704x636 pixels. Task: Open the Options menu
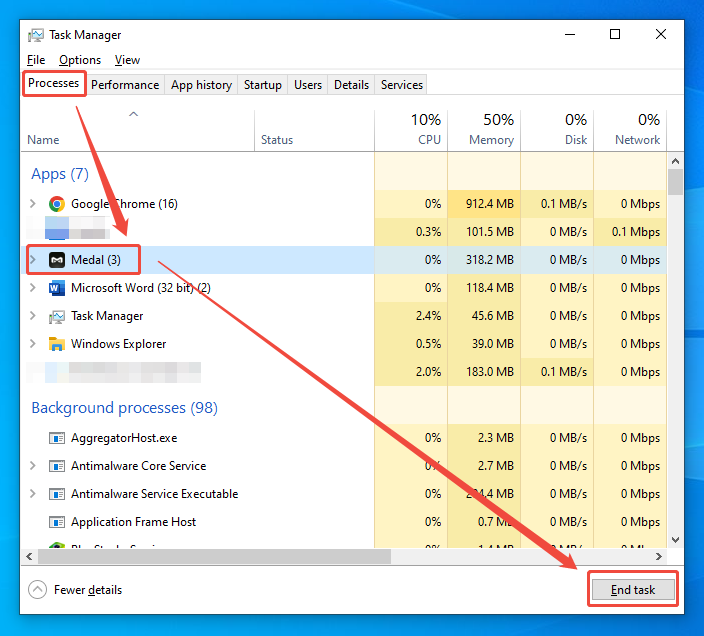[x=80, y=60]
